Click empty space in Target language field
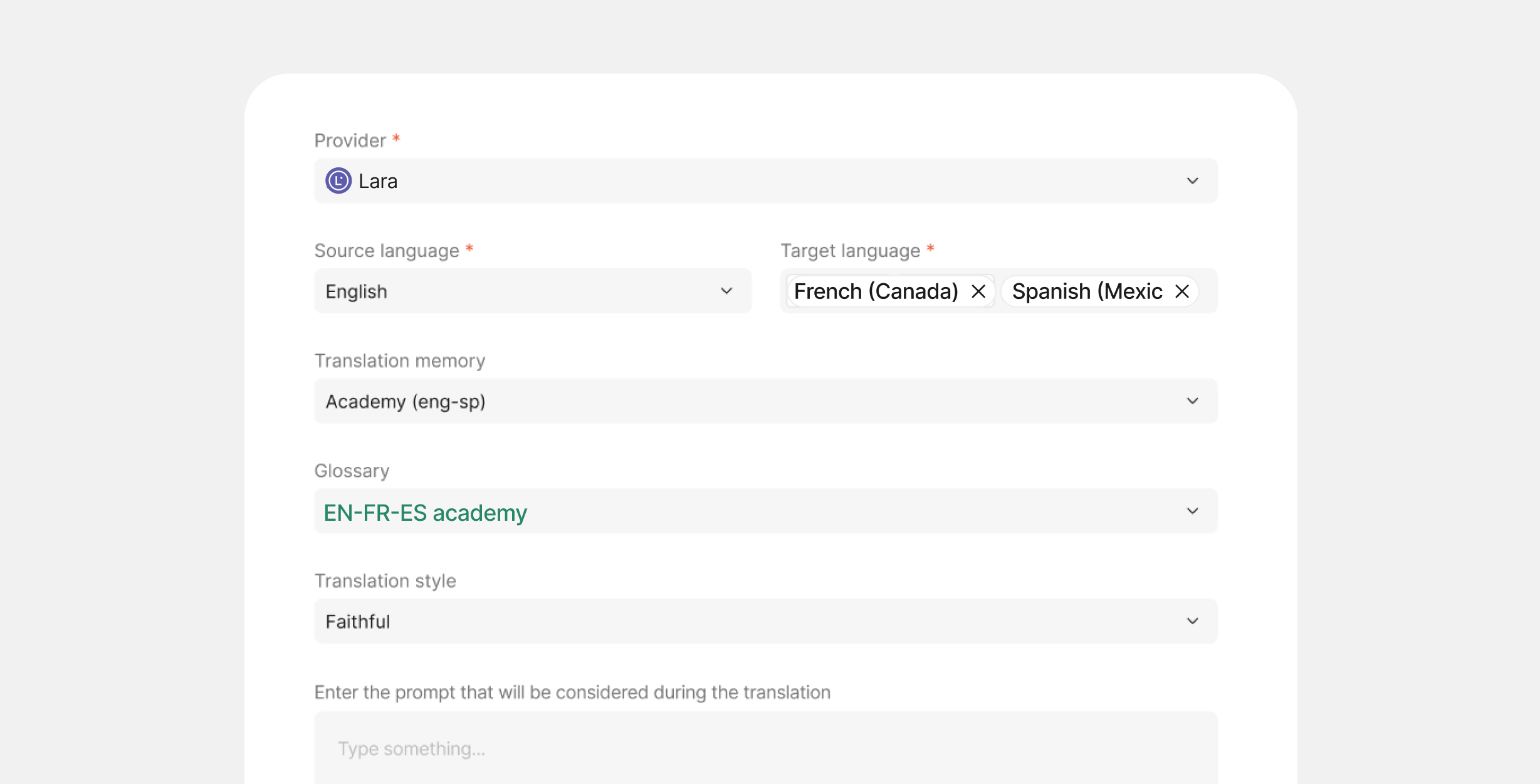This screenshot has height=784, width=1540. tap(1208, 291)
